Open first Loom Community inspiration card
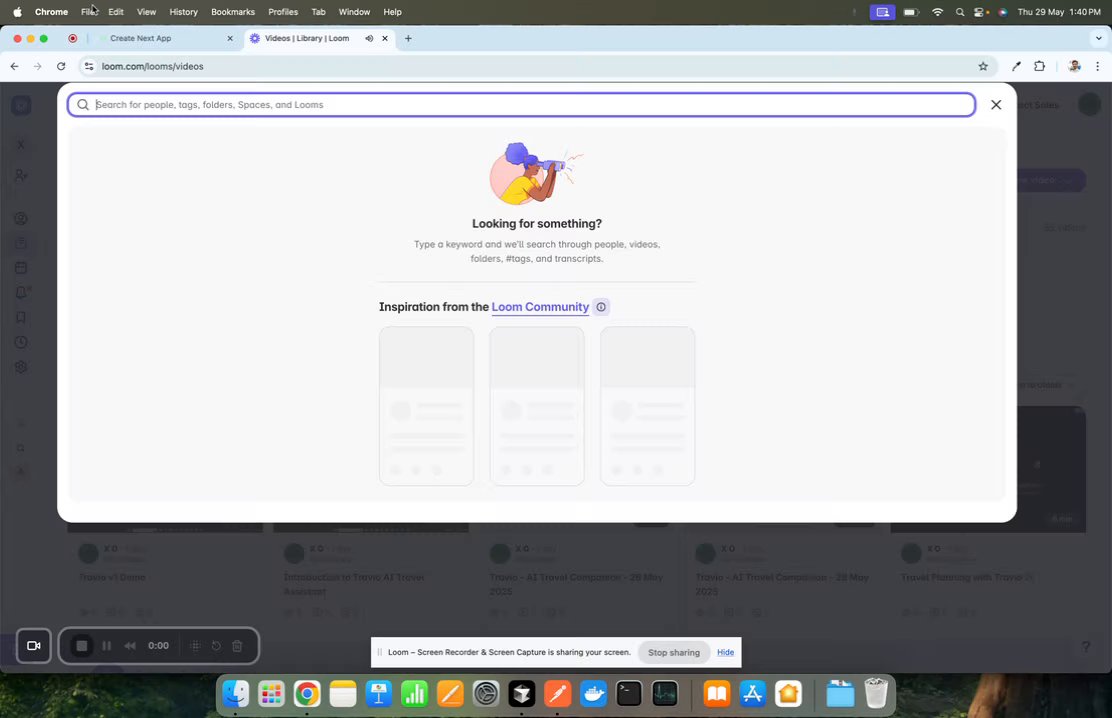 pos(426,406)
